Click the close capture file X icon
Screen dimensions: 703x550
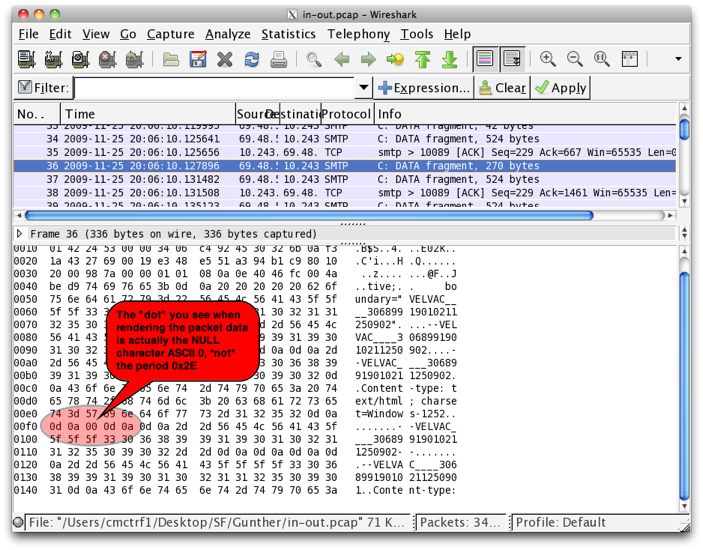click(x=225, y=60)
